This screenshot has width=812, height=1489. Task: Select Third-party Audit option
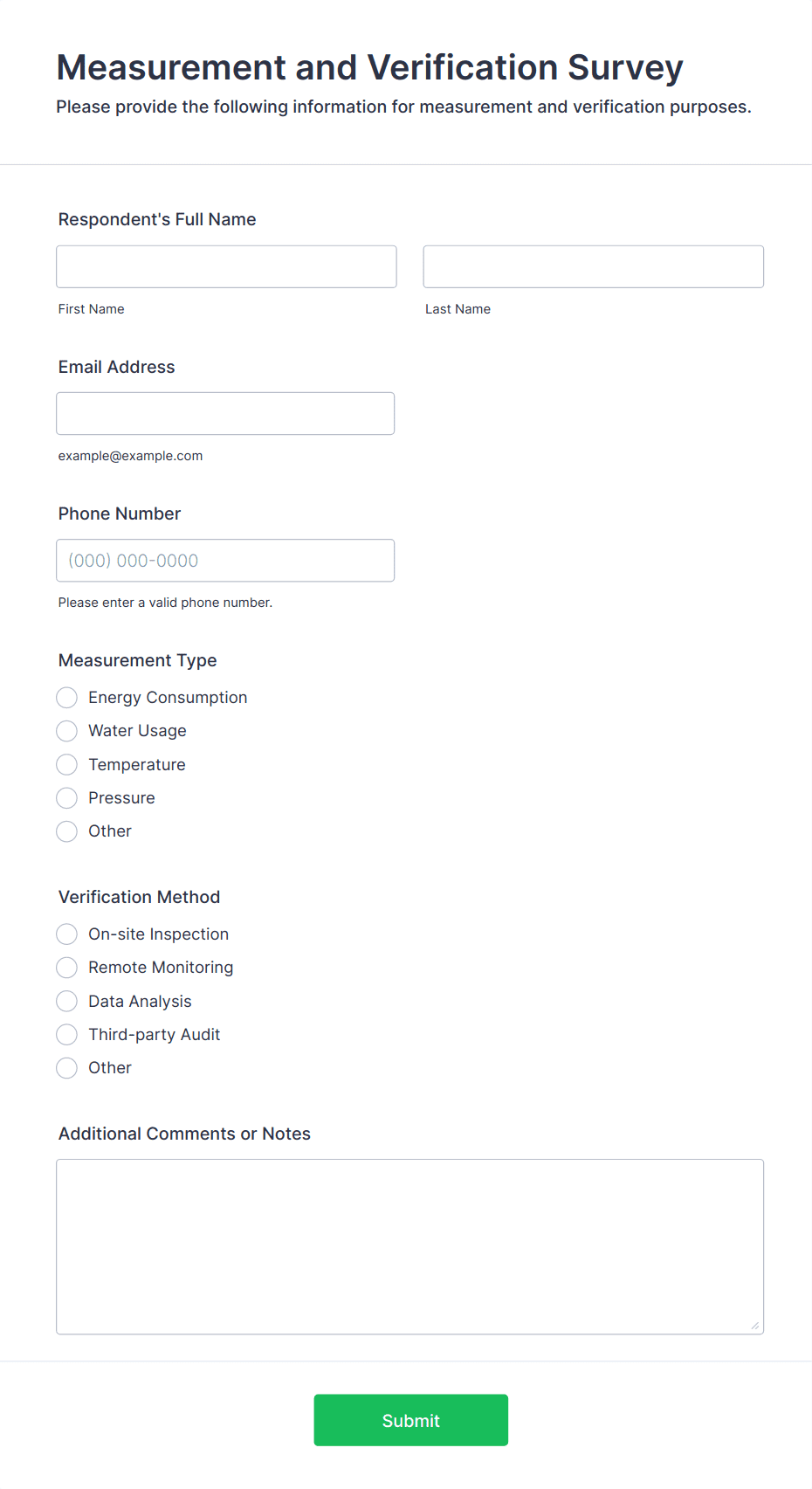pyautogui.click(x=67, y=1035)
